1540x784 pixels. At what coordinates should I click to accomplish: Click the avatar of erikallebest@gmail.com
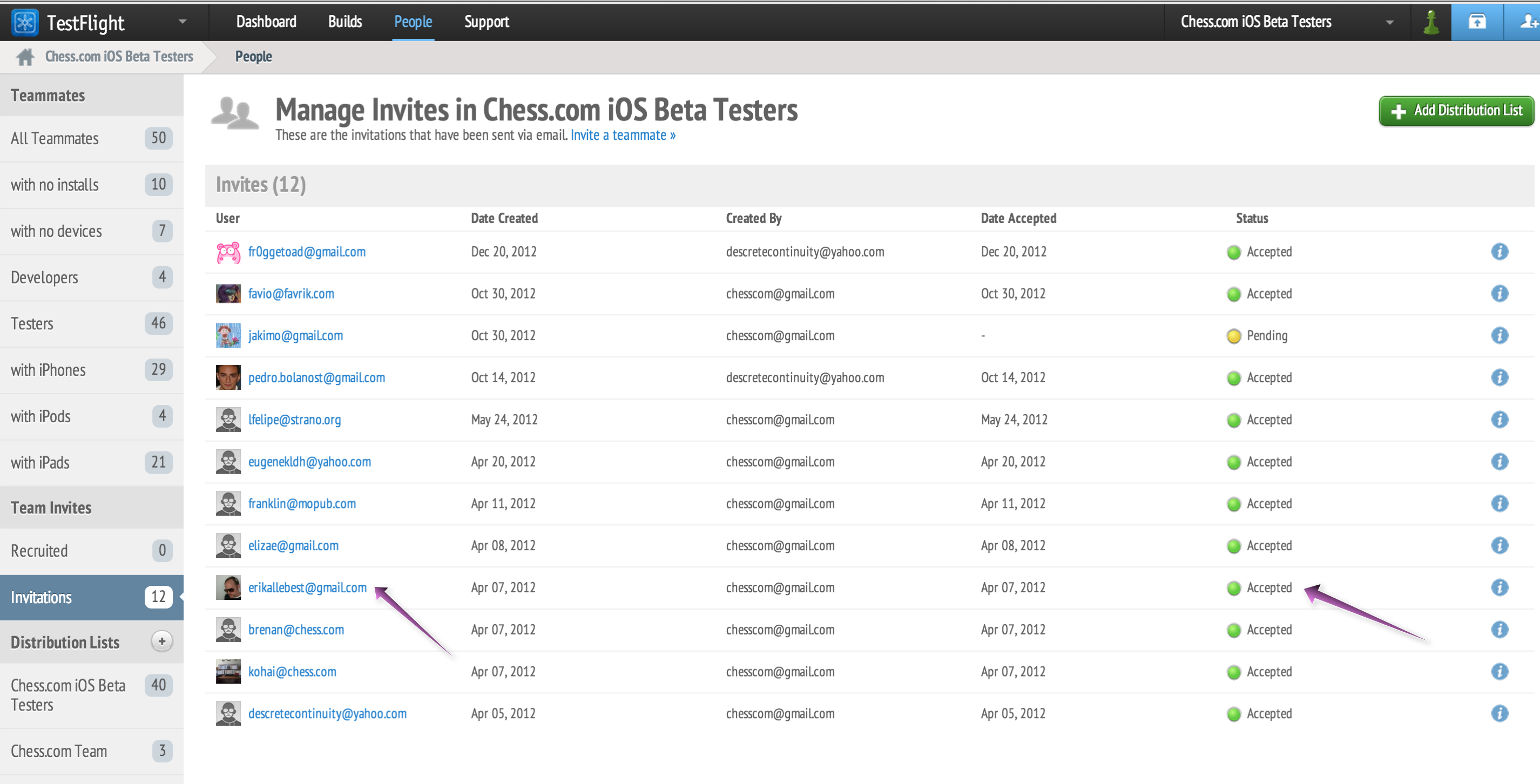coord(228,588)
